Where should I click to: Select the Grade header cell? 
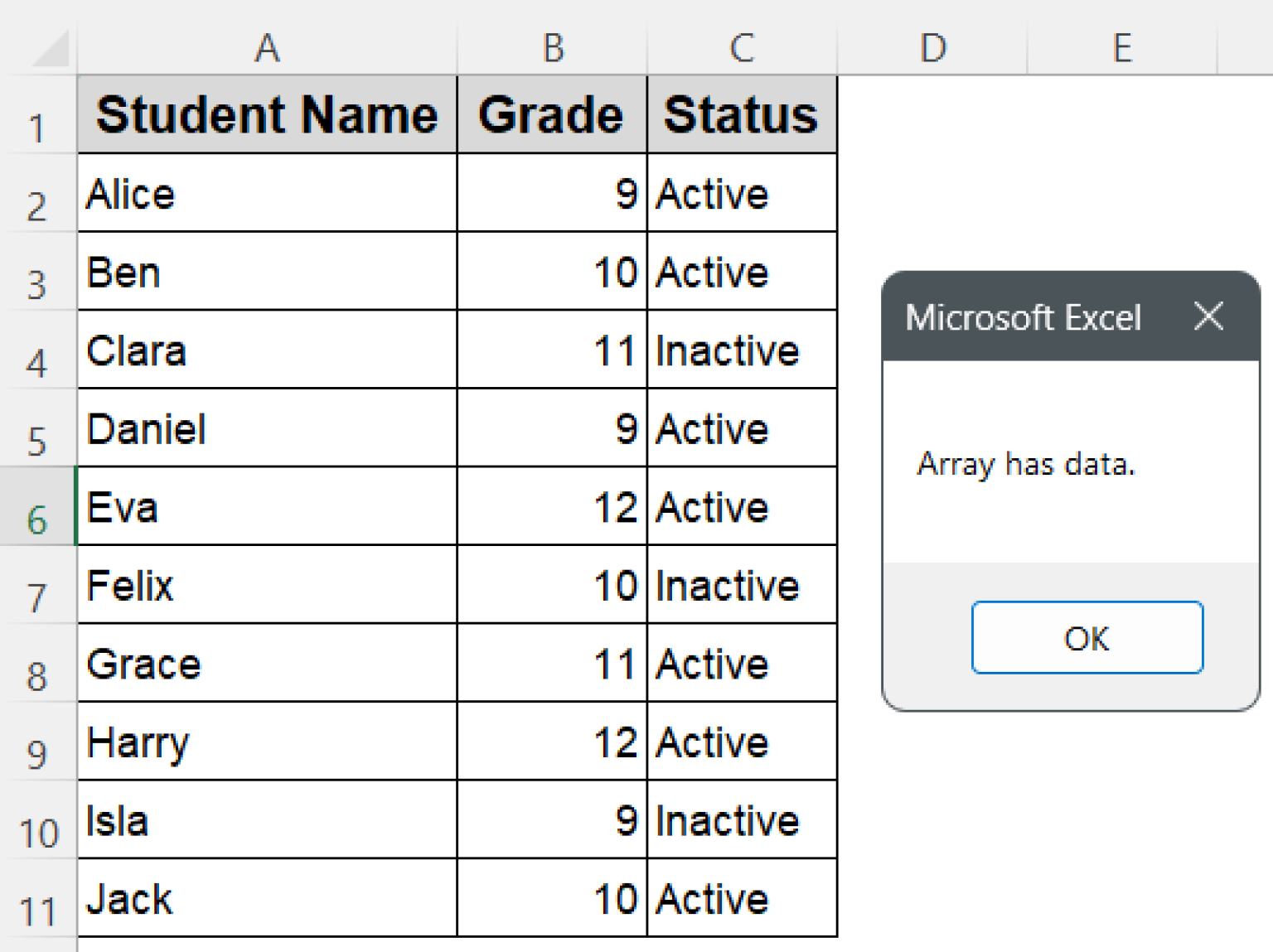click(551, 114)
